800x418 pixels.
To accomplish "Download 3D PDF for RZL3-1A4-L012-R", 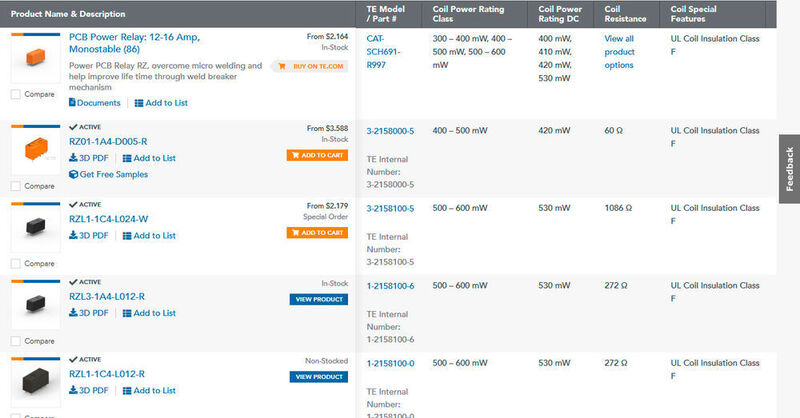I will (89, 313).
